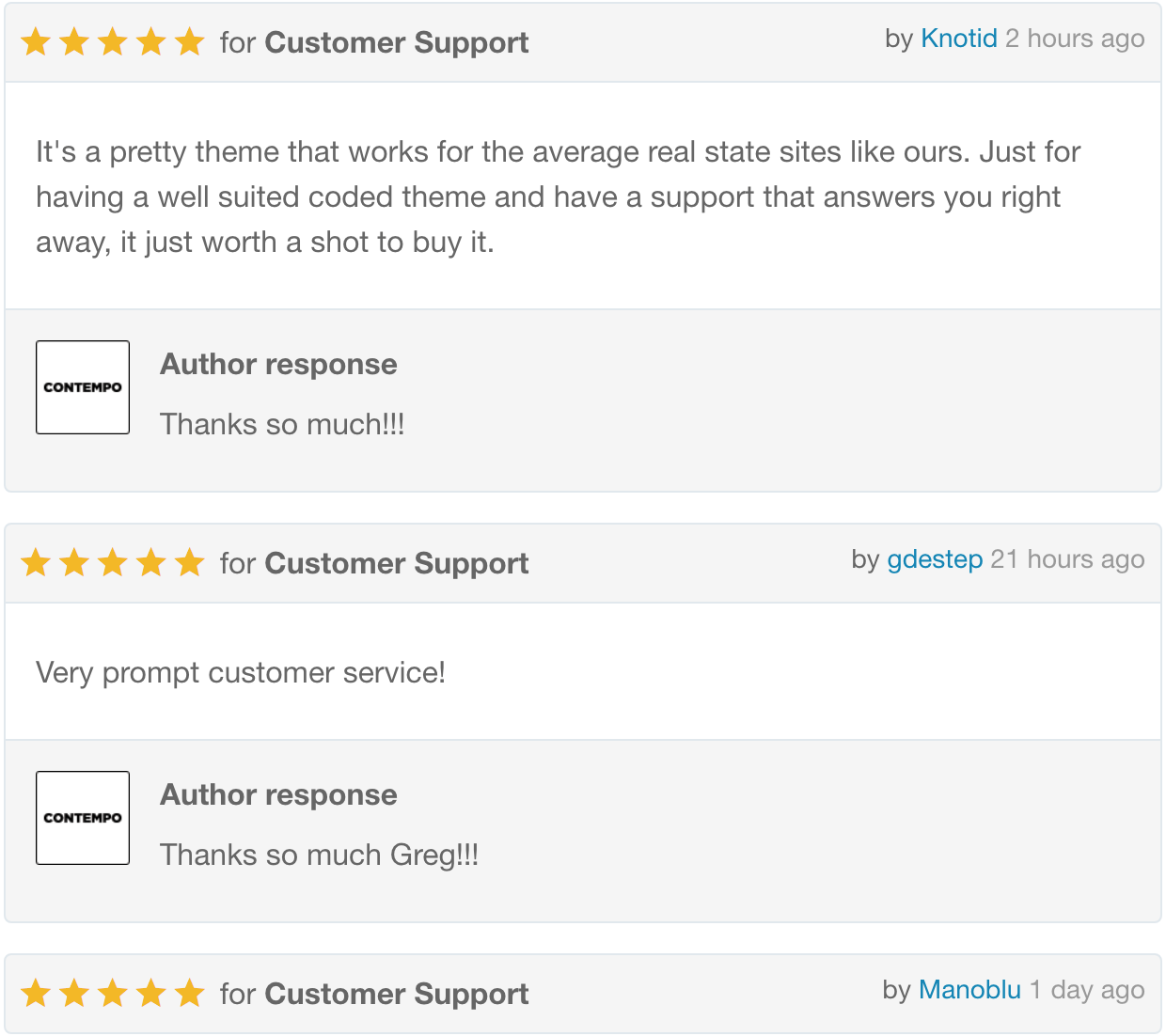Click the fifth star in gdestep's review rating
This screenshot has height=1036, width=1166.
(x=189, y=563)
